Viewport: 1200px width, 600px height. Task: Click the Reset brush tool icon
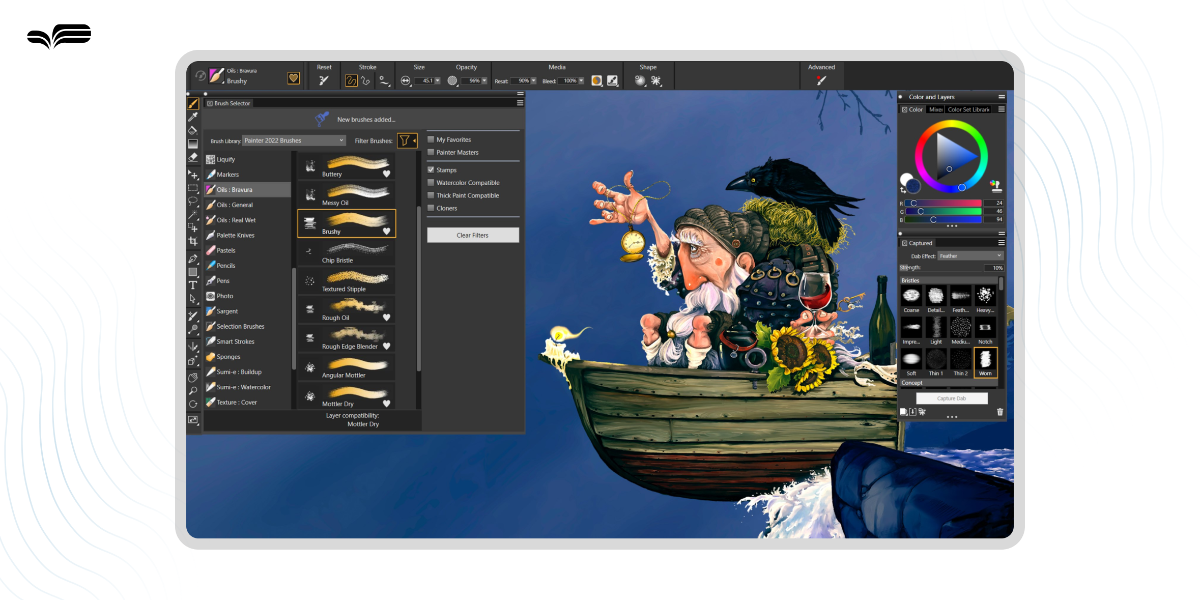[324, 80]
